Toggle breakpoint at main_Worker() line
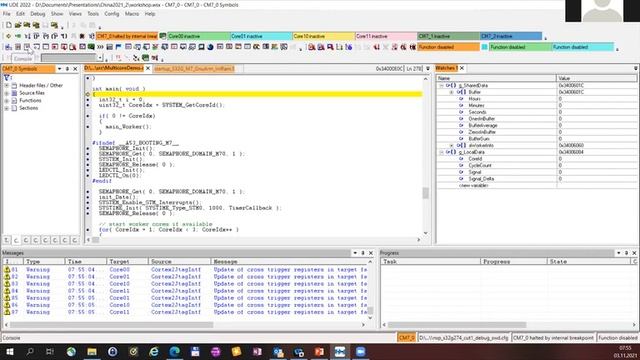This screenshot has width=640, height=360. coord(88,127)
